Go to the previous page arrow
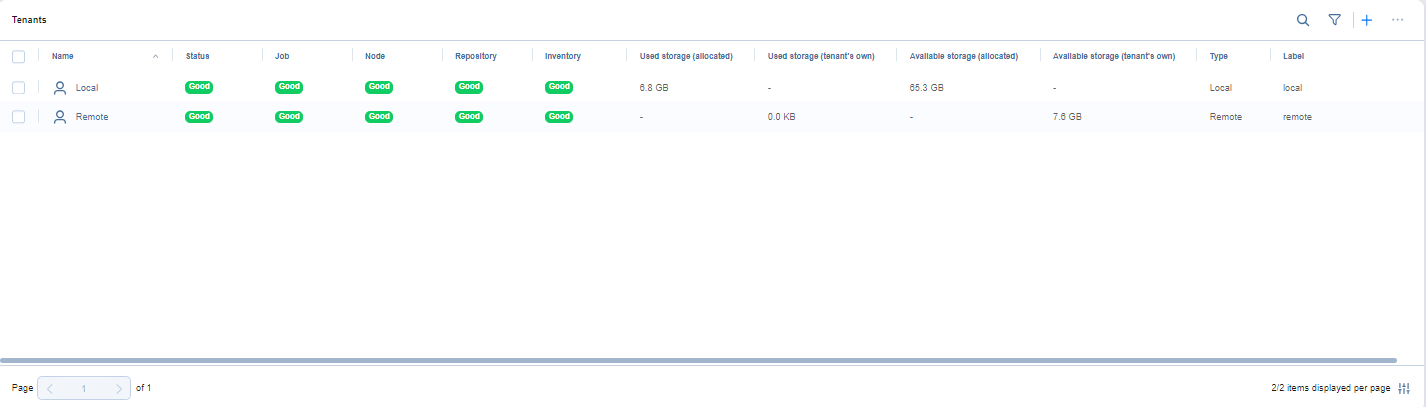This screenshot has width=1426, height=407. pyautogui.click(x=50, y=388)
